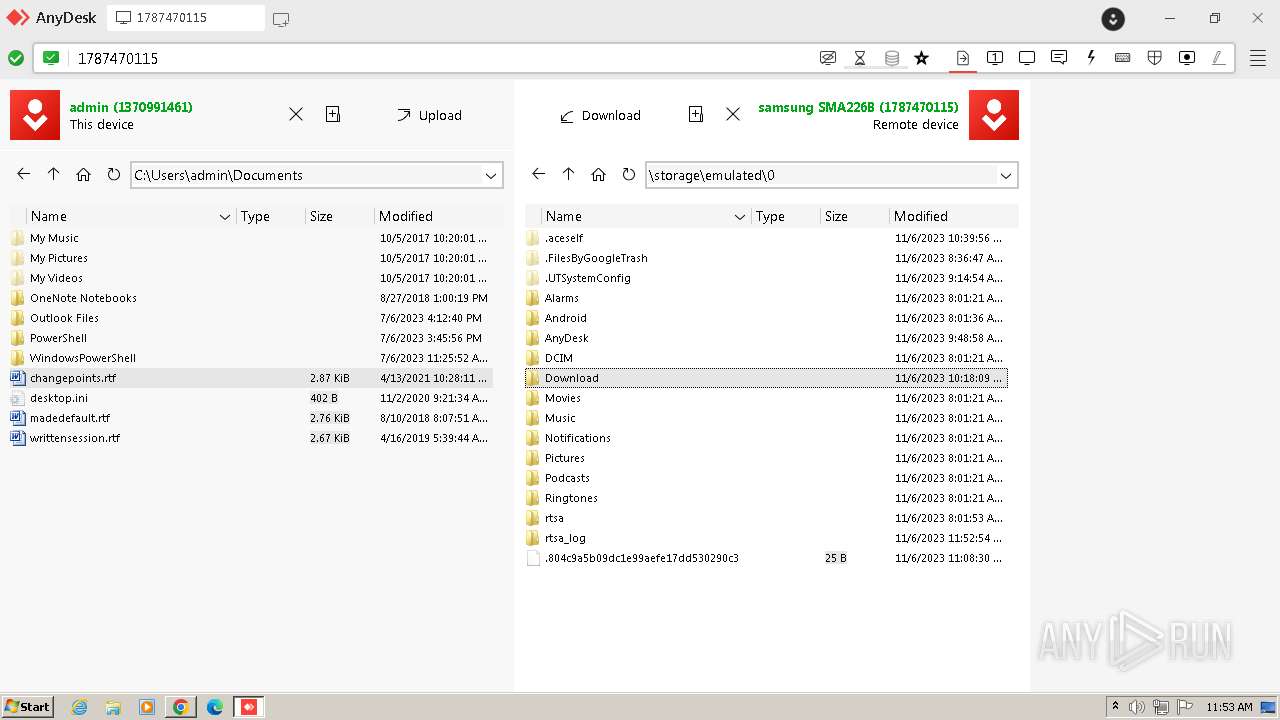This screenshot has height=720, width=1280.
Task: Open the whiteboard pen icon
Action: coord(1219,58)
